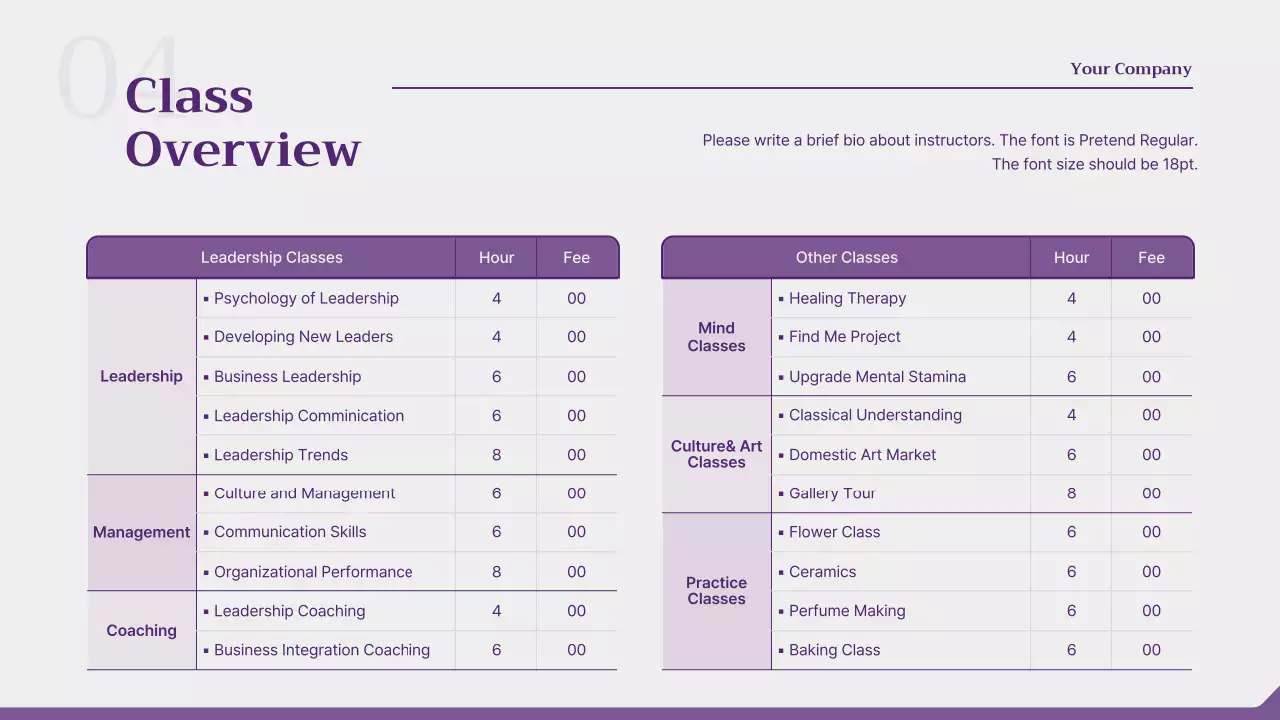Click the 'Developing New Leaders' entry

point(303,337)
